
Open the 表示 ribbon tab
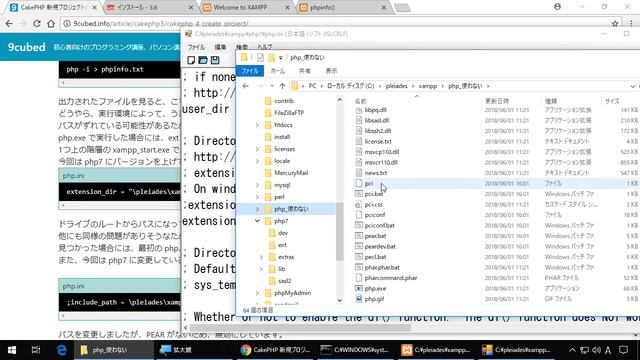pyautogui.click(x=331, y=71)
